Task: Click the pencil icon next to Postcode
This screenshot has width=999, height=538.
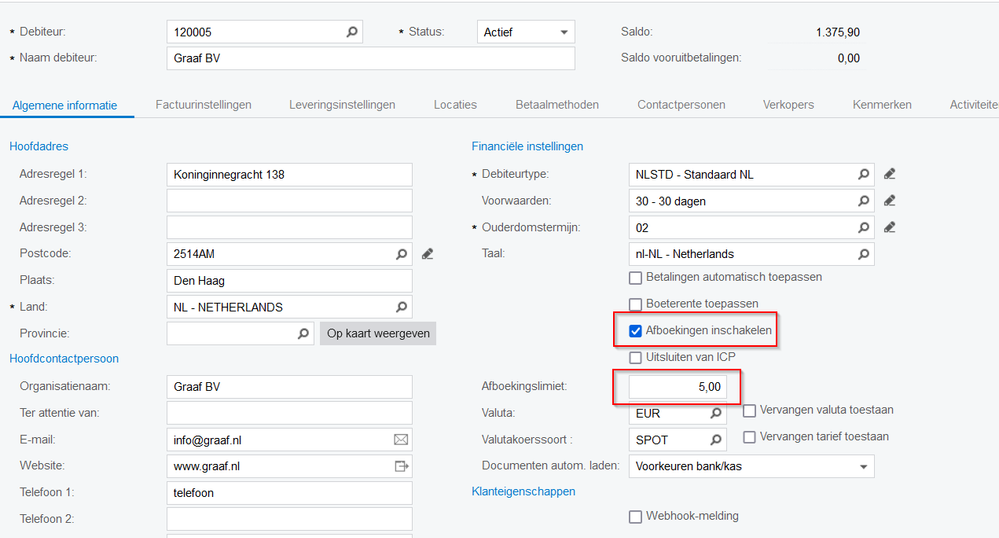Action: point(428,254)
